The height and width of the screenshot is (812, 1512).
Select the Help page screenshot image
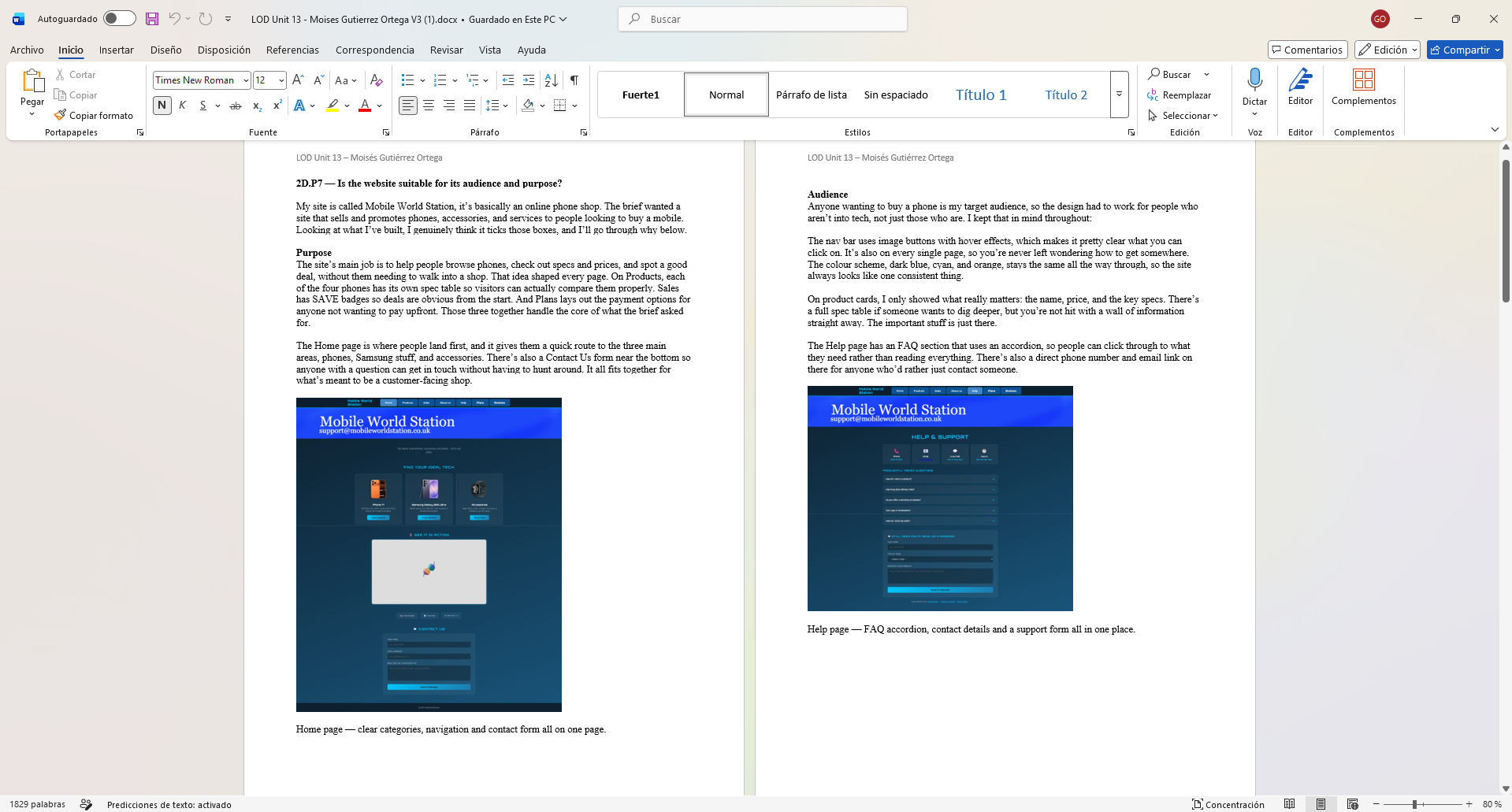(940, 499)
